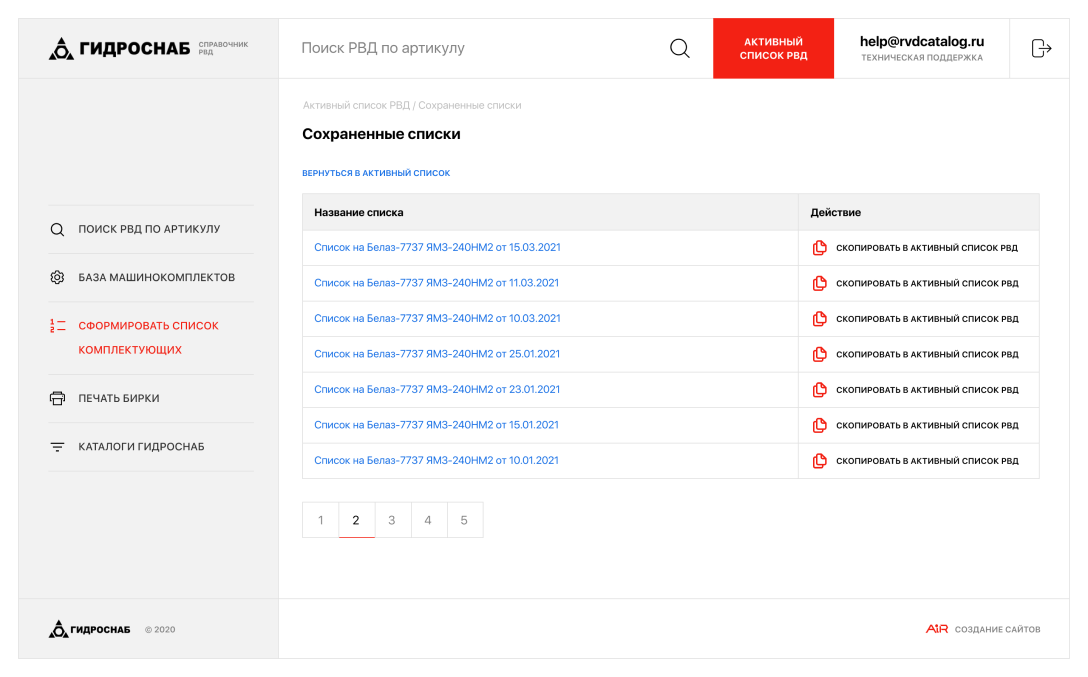Focus the Поиск РВД по артикулу search field
1088x677 pixels.
point(470,48)
